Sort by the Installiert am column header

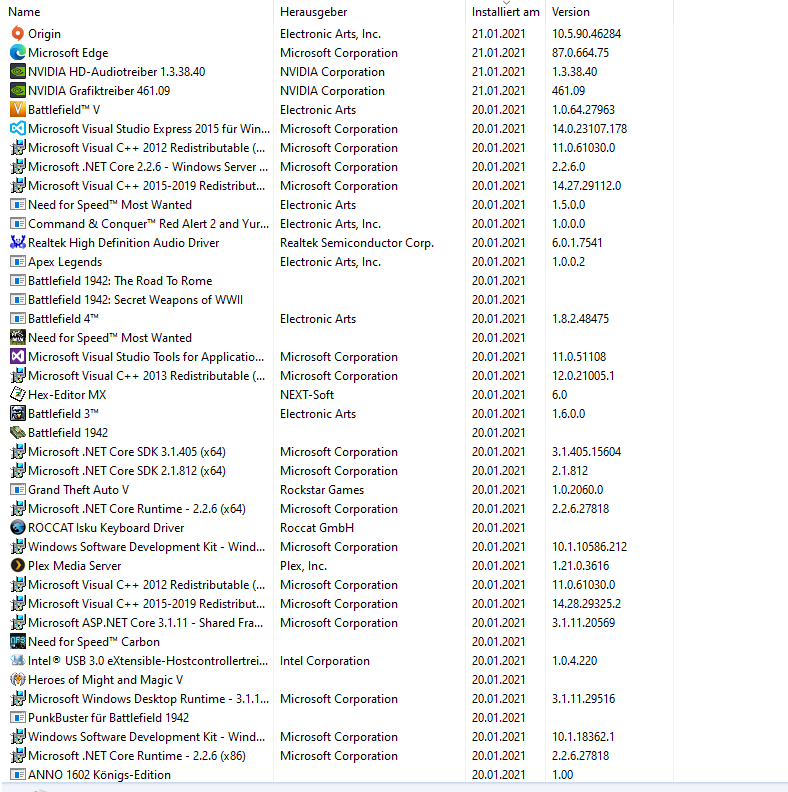coord(506,12)
